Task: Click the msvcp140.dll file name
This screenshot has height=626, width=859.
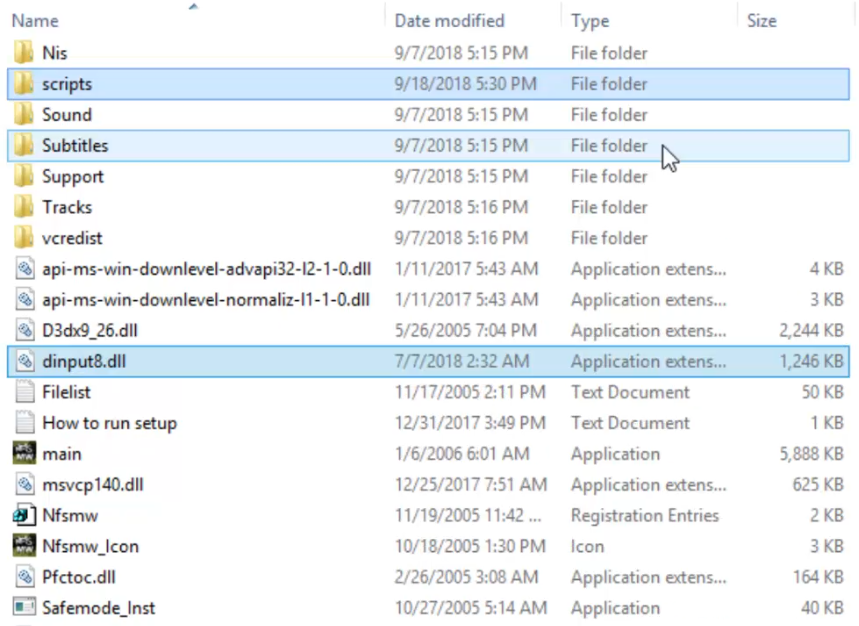Action: point(93,485)
